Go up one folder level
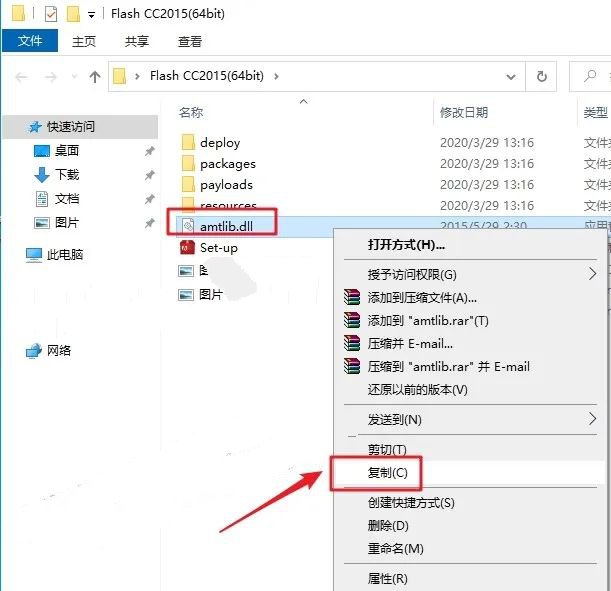 click(95, 77)
